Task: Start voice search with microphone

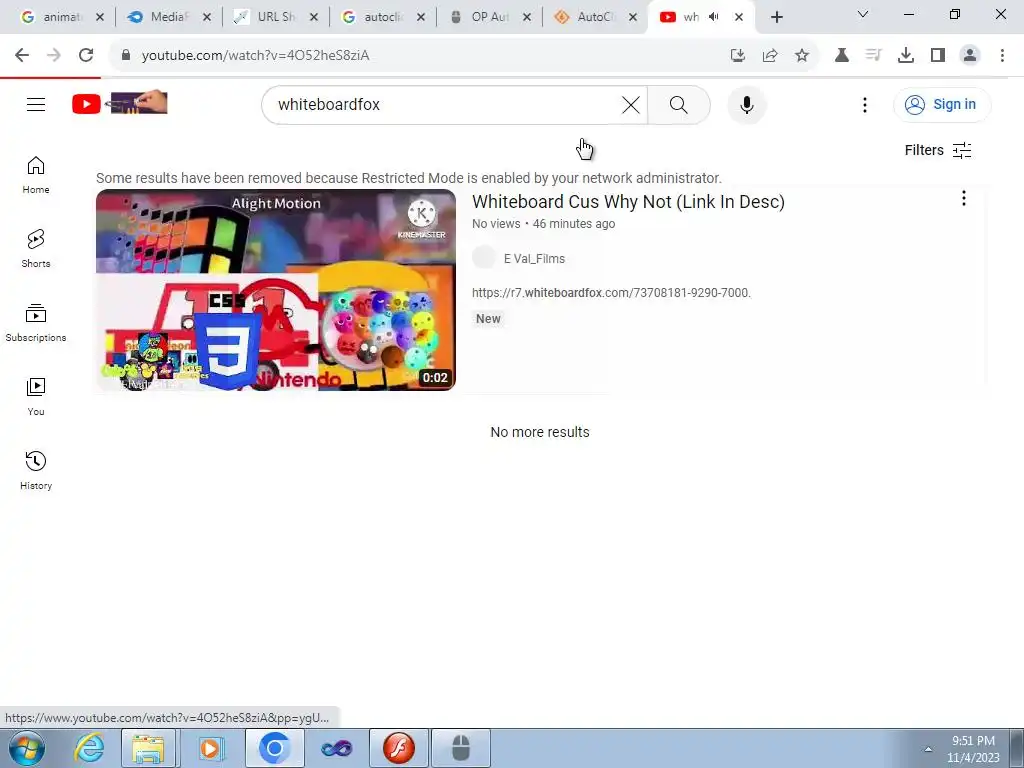Action: coord(746,104)
